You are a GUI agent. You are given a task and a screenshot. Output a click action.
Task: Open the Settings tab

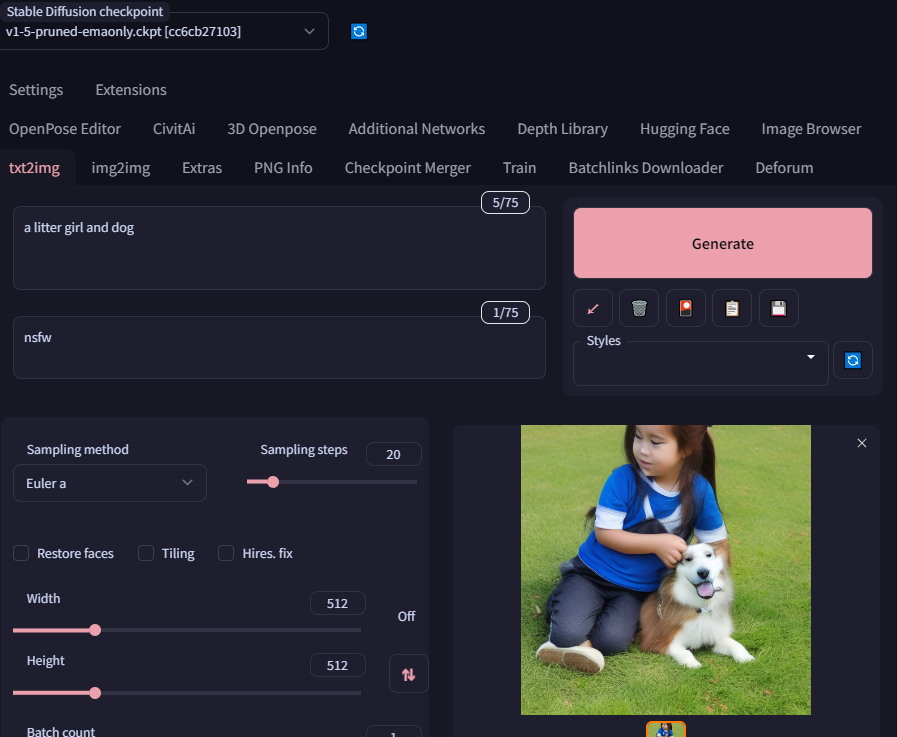click(x=36, y=90)
